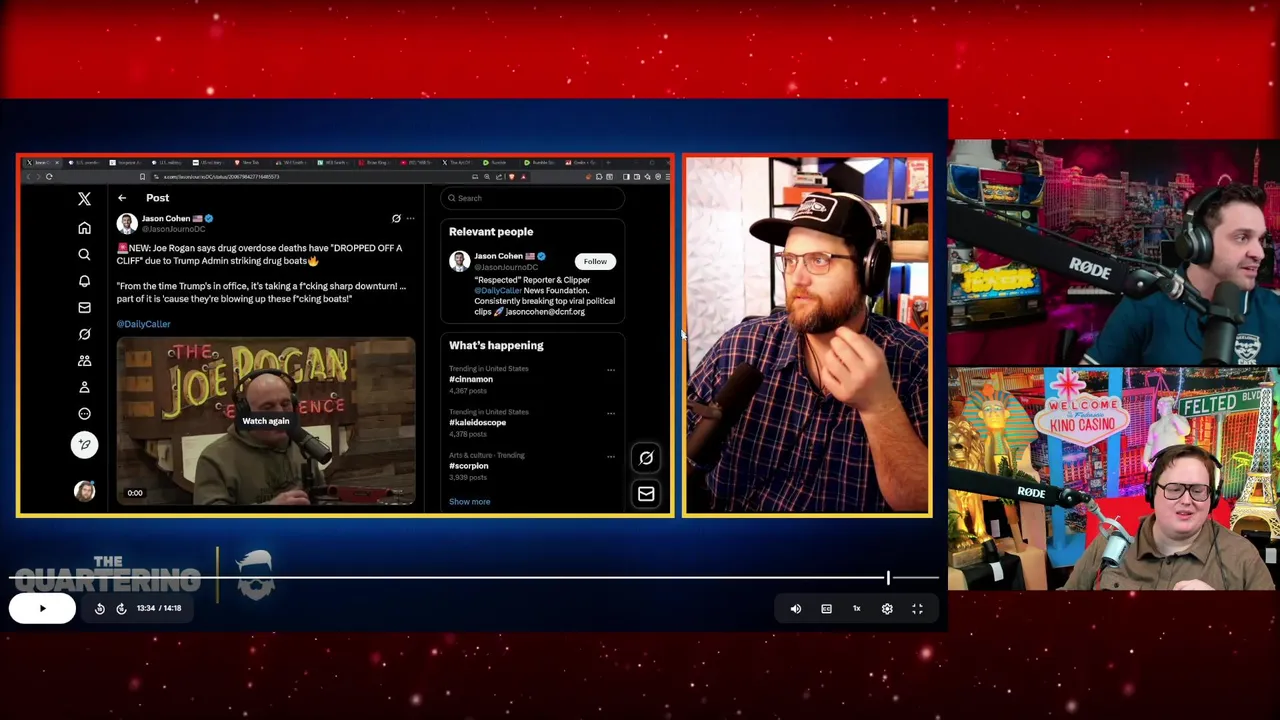Switch to the first Rumble browser tab
This screenshot has width=1280, height=720.
point(495,163)
